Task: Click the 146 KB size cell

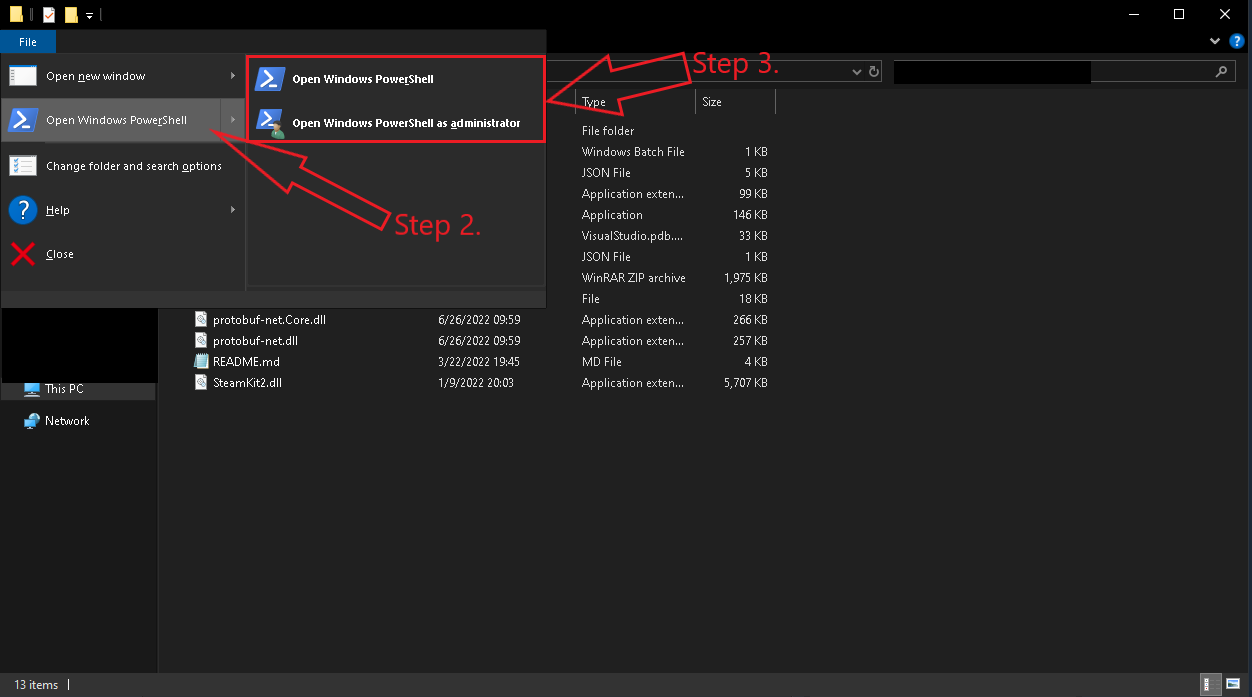Action: pos(751,215)
